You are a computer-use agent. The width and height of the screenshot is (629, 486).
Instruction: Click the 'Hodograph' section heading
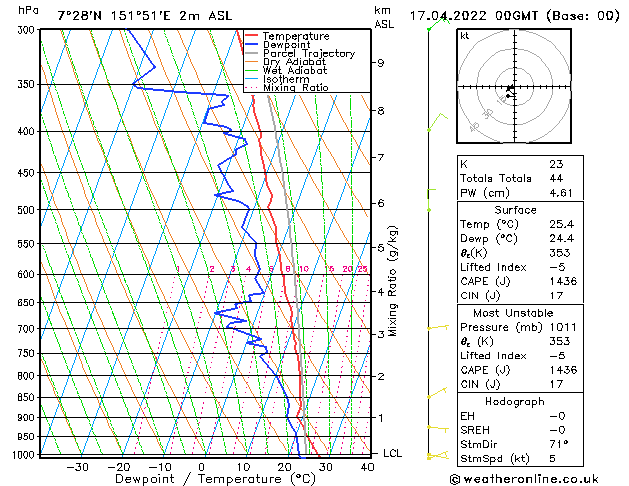pyautogui.click(x=515, y=402)
